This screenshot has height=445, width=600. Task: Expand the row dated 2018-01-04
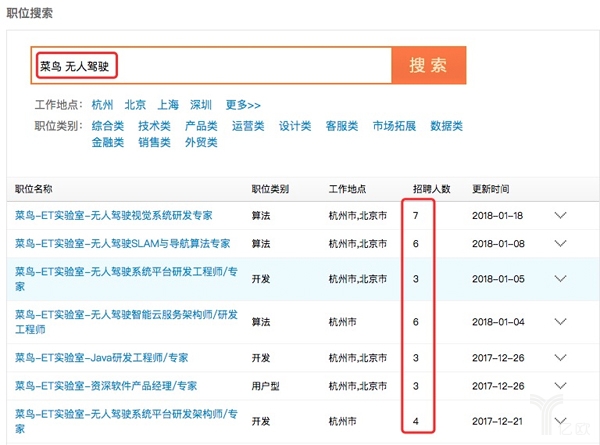[560, 321]
